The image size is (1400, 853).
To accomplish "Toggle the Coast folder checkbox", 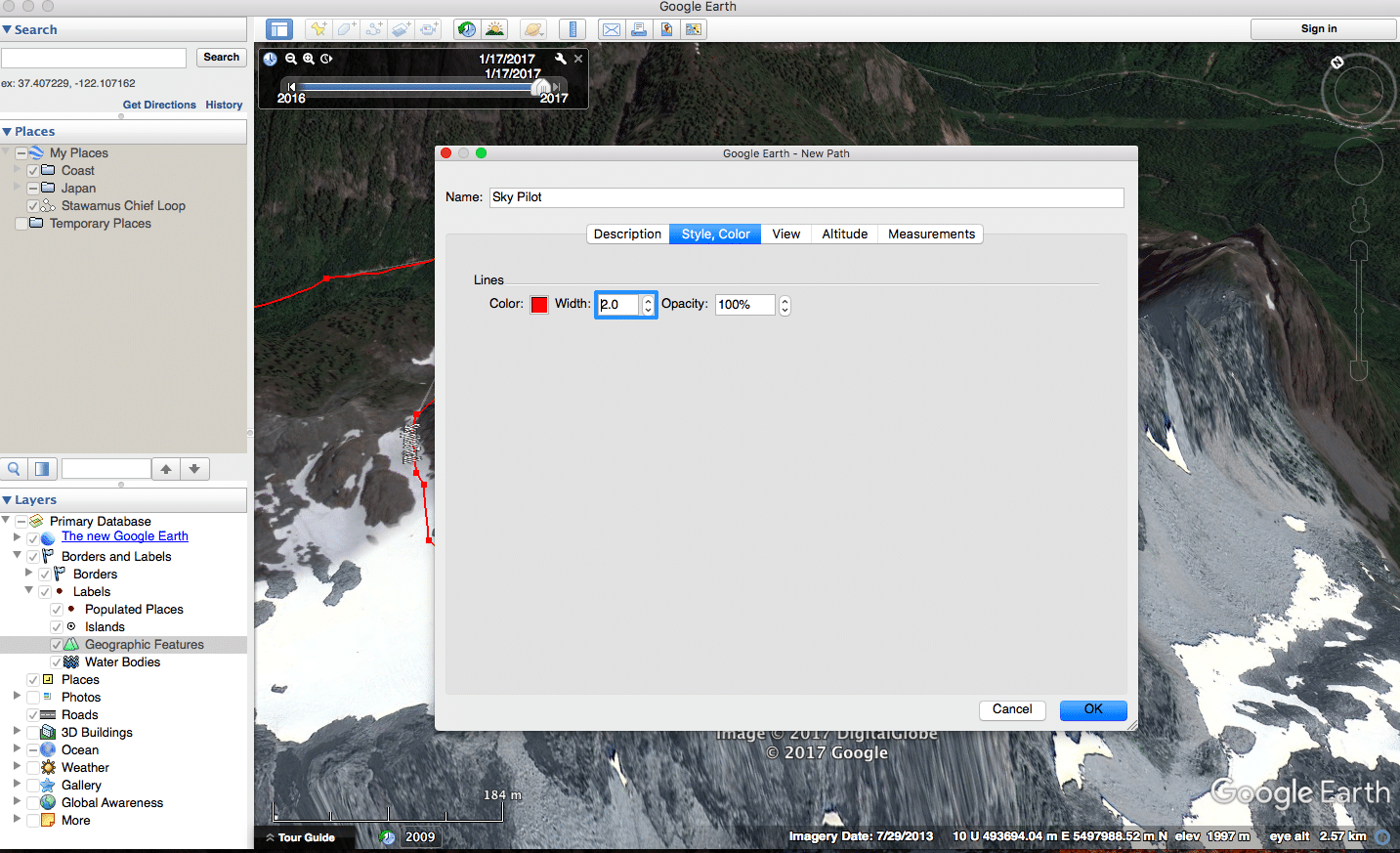I will click(x=33, y=171).
